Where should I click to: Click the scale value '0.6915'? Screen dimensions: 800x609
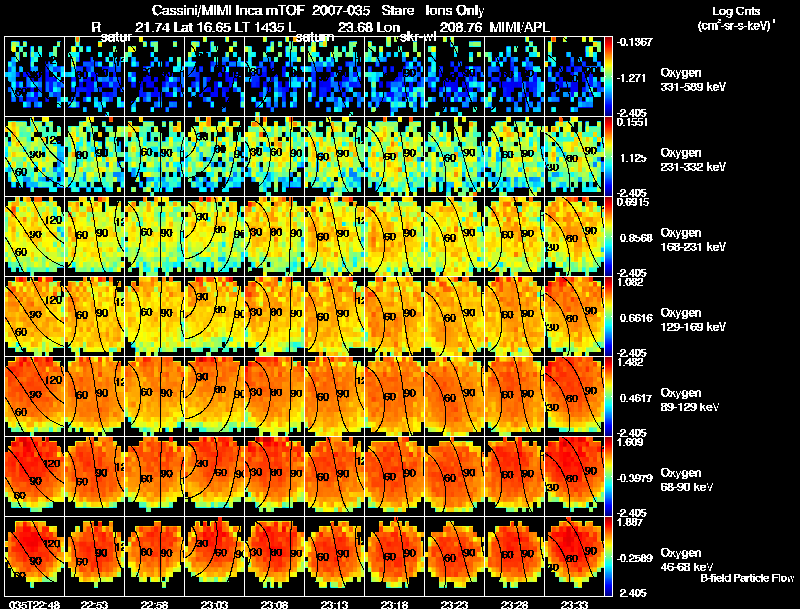coord(633,202)
